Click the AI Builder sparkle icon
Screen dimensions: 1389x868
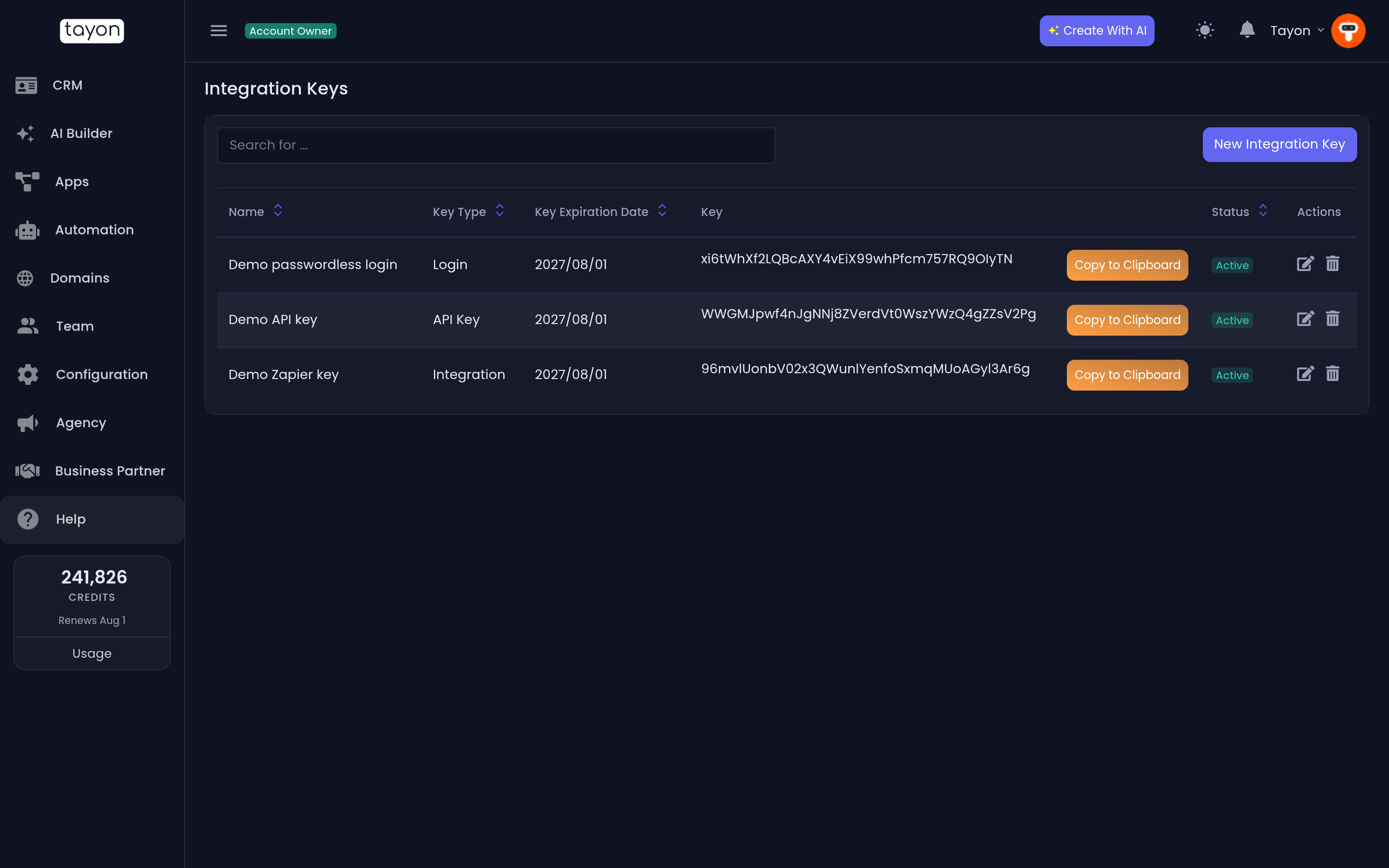point(25,133)
